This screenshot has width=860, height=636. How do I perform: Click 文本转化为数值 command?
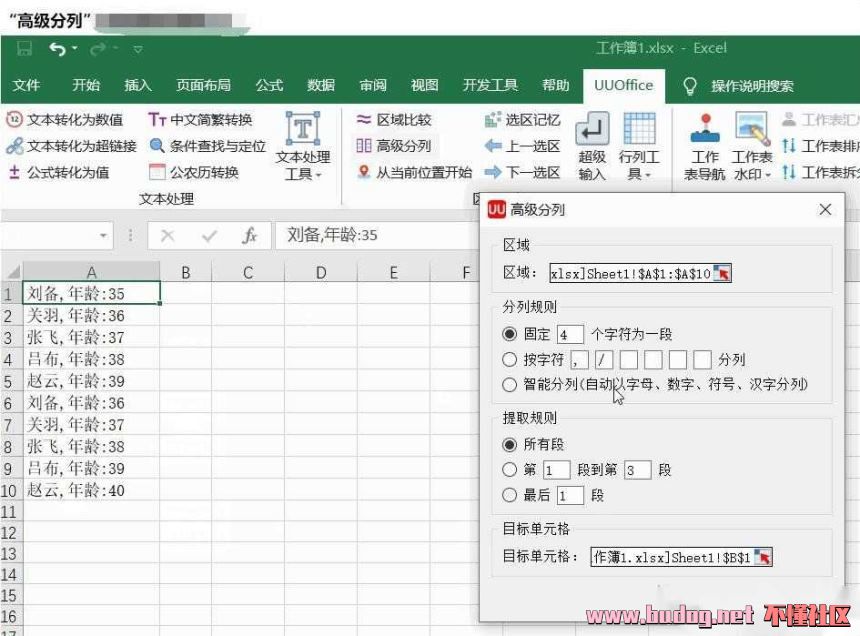point(66,120)
